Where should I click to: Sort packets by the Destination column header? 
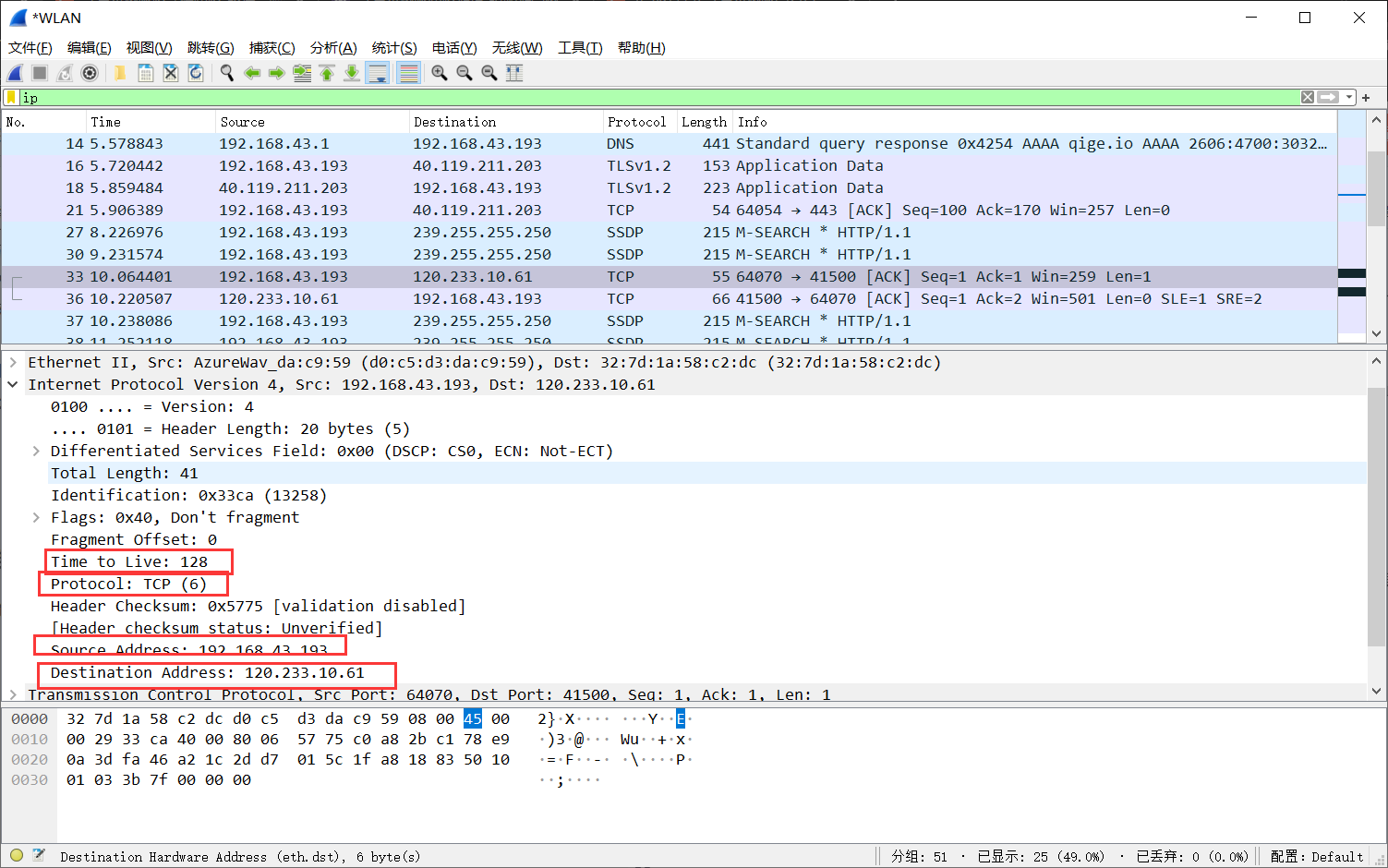[506, 122]
